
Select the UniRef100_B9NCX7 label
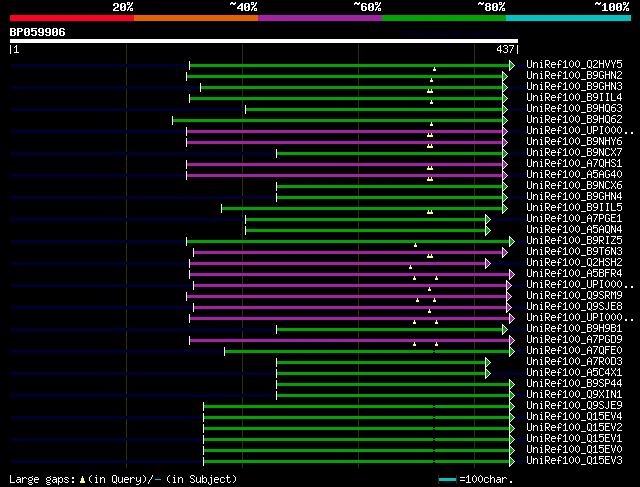[574, 153]
